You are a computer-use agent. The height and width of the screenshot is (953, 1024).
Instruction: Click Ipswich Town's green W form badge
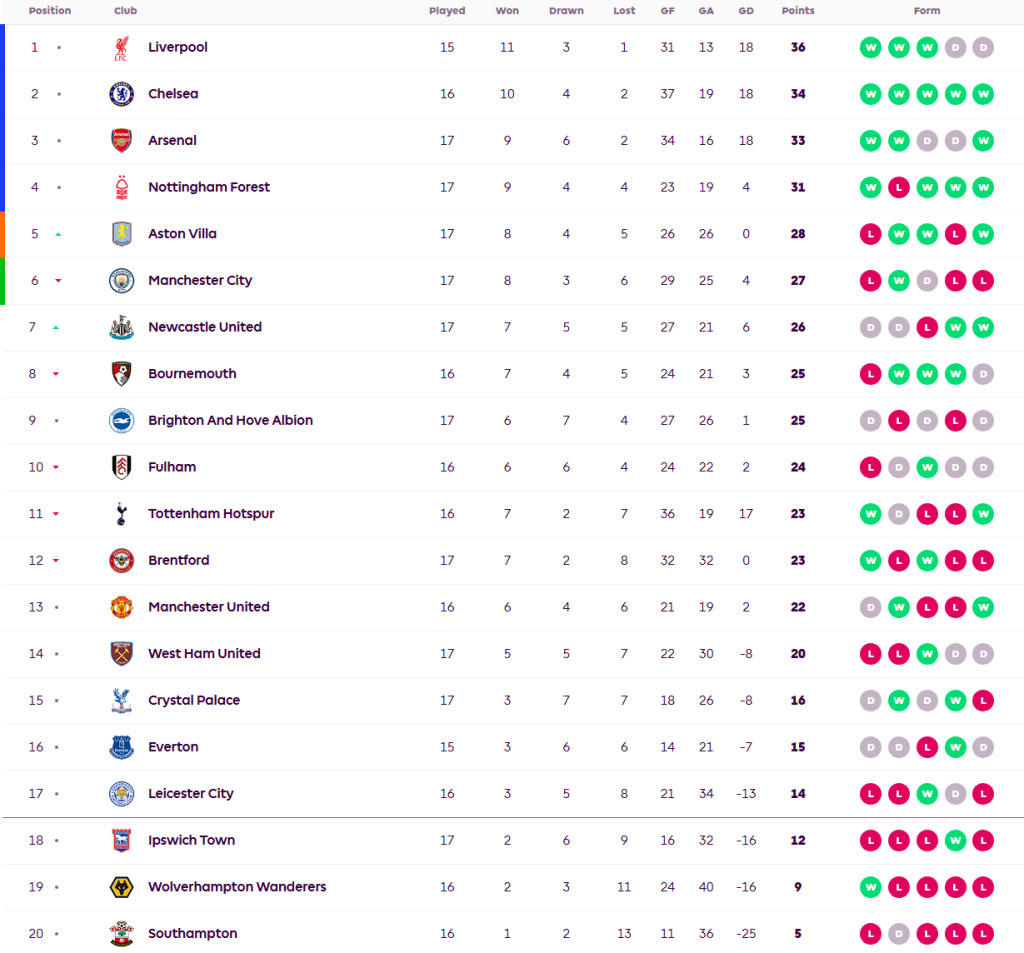[x=955, y=841]
